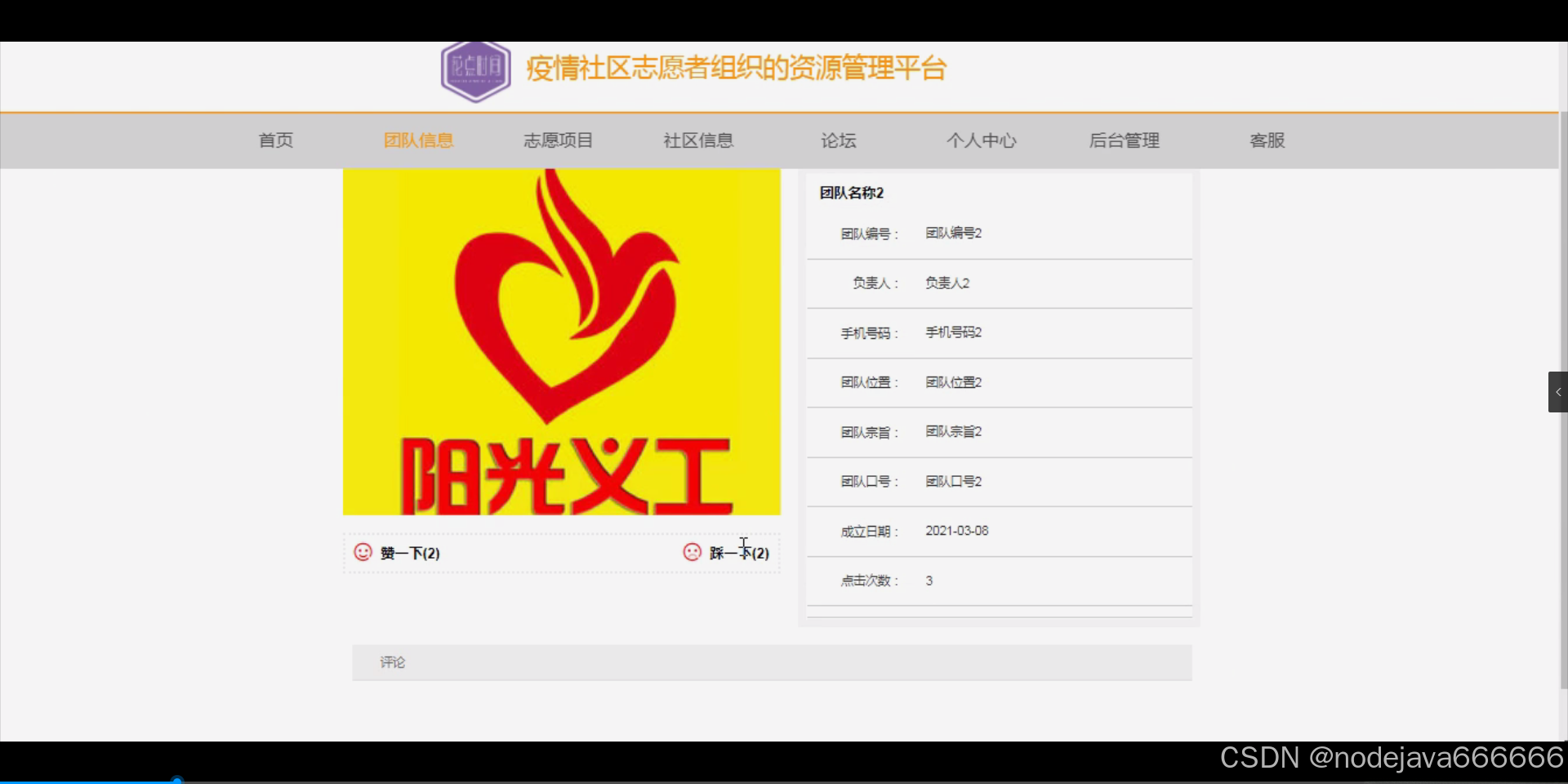Click the 成立日期 label
This screenshot has height=784, width=1568.
pyautogui.click(x=869, y=532)
